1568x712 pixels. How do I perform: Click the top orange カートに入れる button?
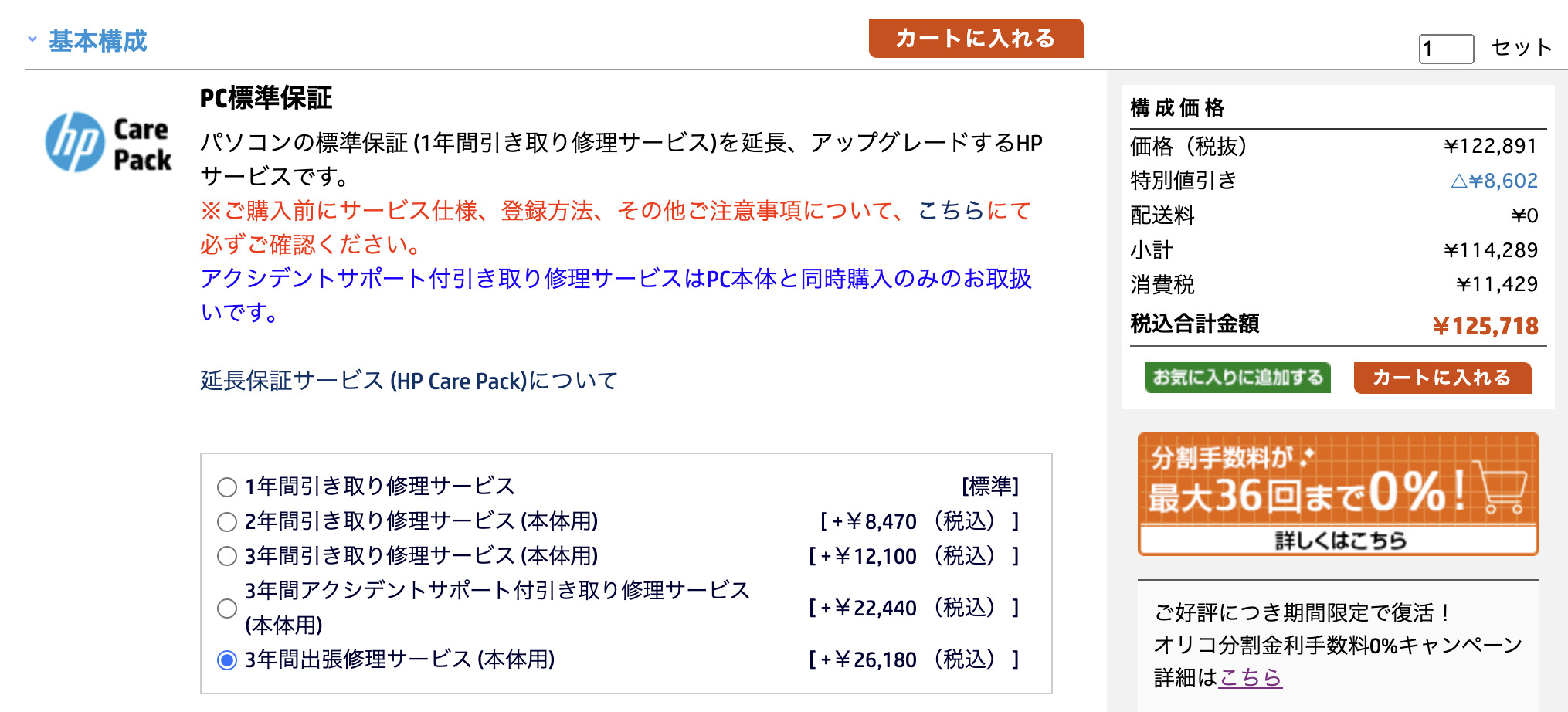(x=976, y=38)
